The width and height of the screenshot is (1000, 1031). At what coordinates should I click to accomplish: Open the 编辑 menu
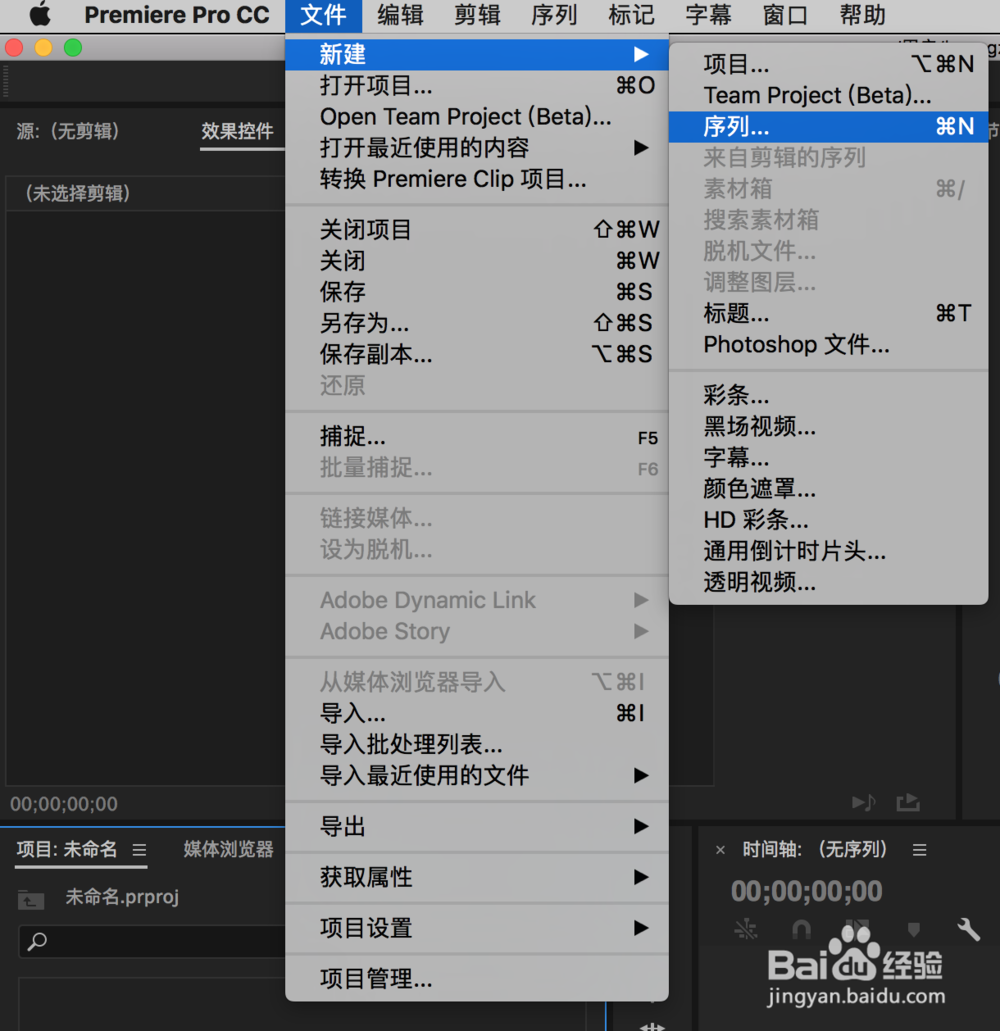point(400,15)
